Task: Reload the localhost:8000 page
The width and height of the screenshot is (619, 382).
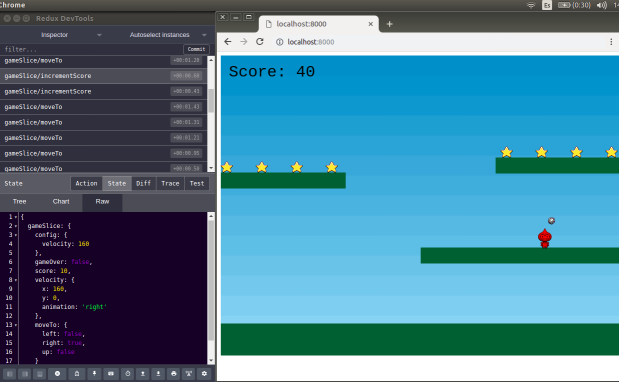Action: pyautogui.click(x=259, y=42)
